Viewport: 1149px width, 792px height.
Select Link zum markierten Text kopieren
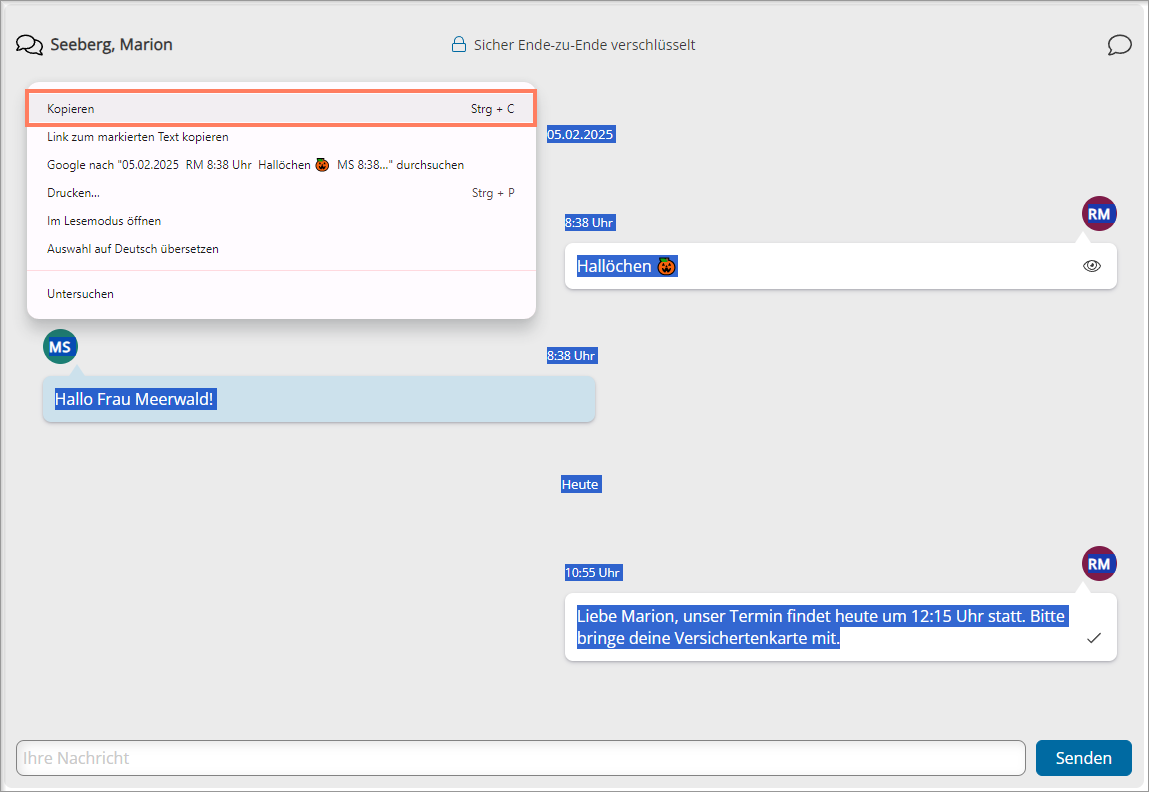tap(281, 137)
